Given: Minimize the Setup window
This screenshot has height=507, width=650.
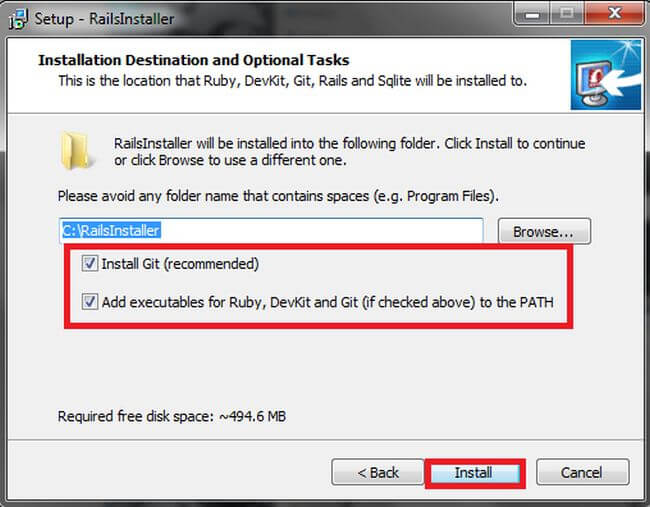Looking at the screenshot, I should (533, 16).
